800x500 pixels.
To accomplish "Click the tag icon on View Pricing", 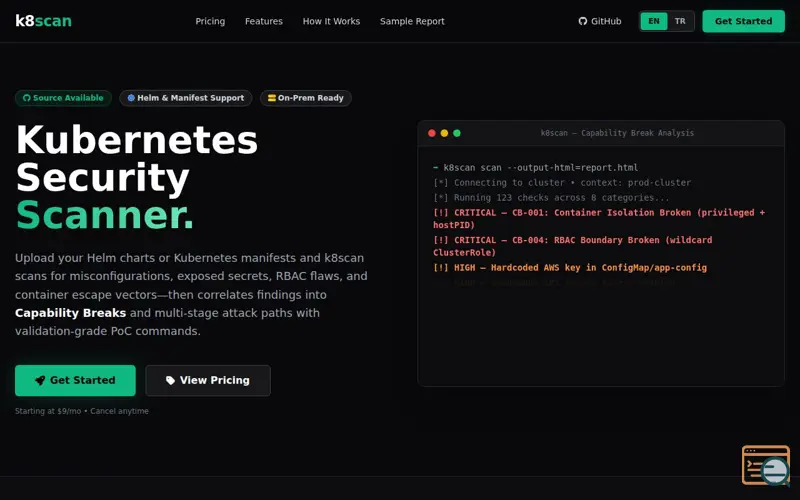I will [170, 381].
